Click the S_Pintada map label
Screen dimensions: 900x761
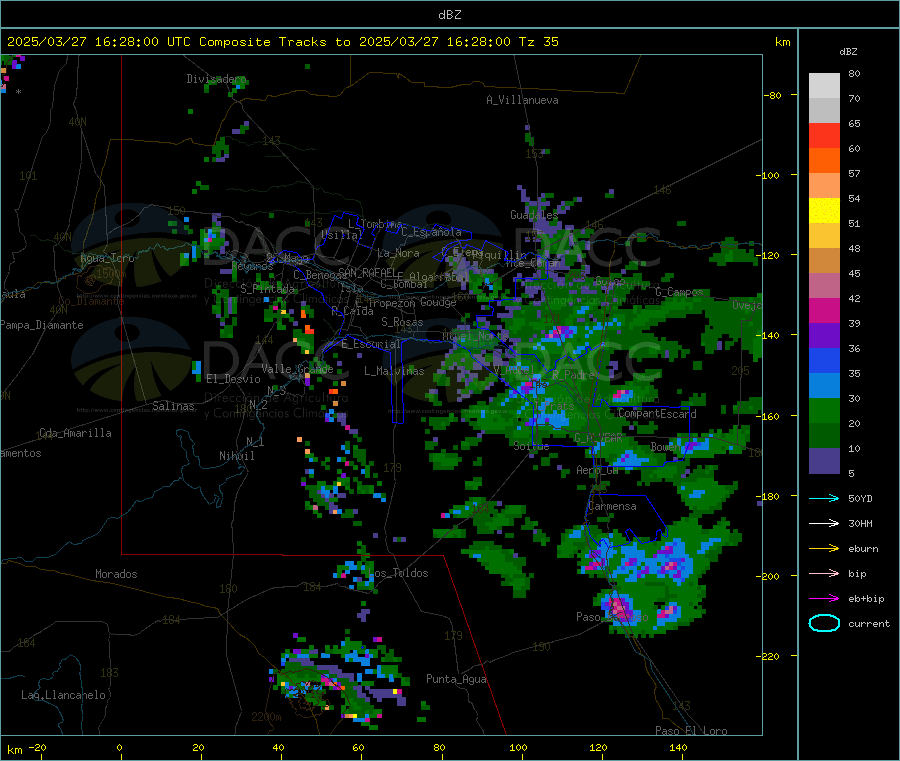click(266, 288)
